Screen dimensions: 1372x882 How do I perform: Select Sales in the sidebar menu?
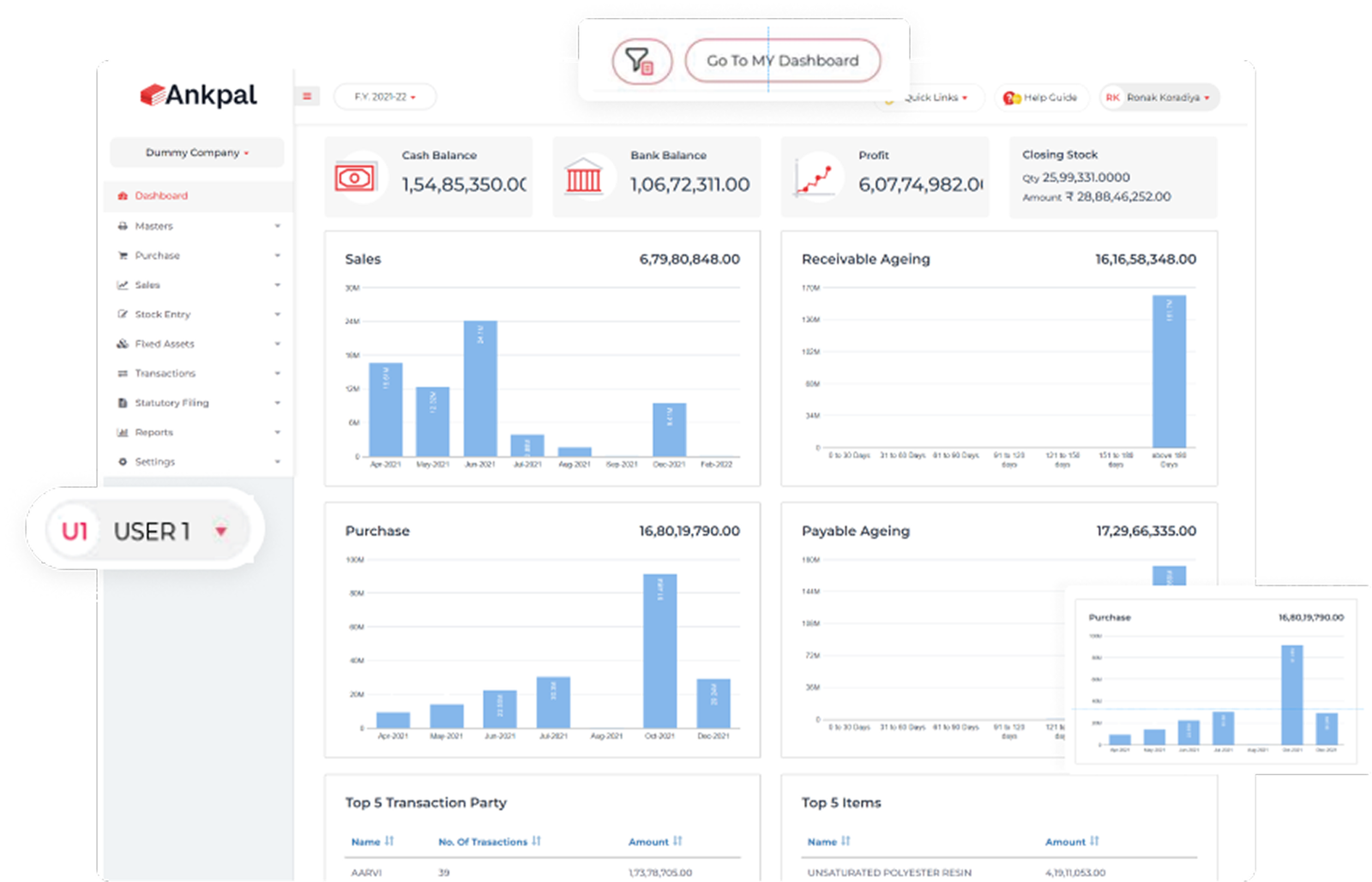click(x=147, y=285)
